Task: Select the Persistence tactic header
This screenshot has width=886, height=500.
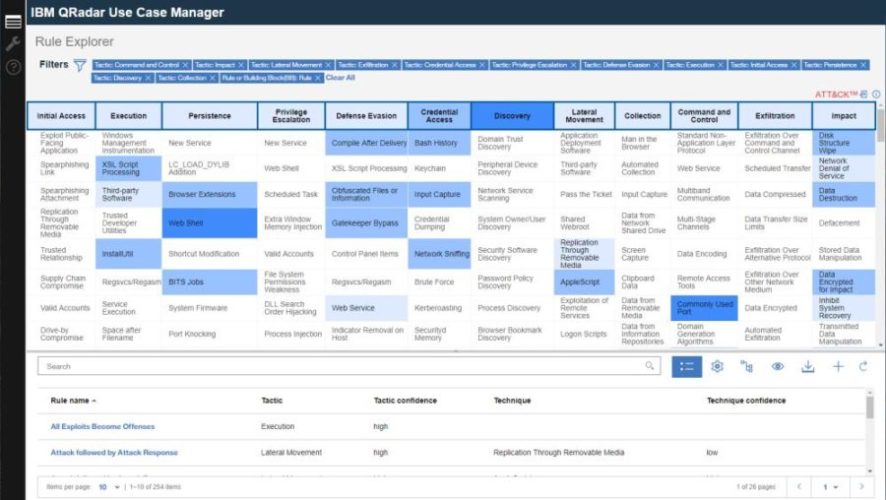Action: click(210, 116)
